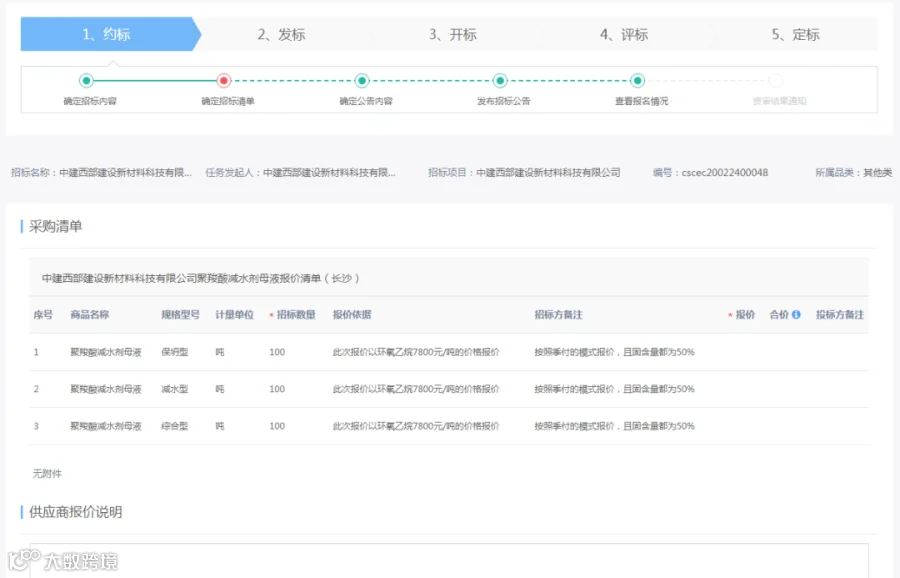Screen dimensions: 900x578
Task: Click the 招标名称 text in info bar
Action: pyautogui.click(x=102, y=173)
